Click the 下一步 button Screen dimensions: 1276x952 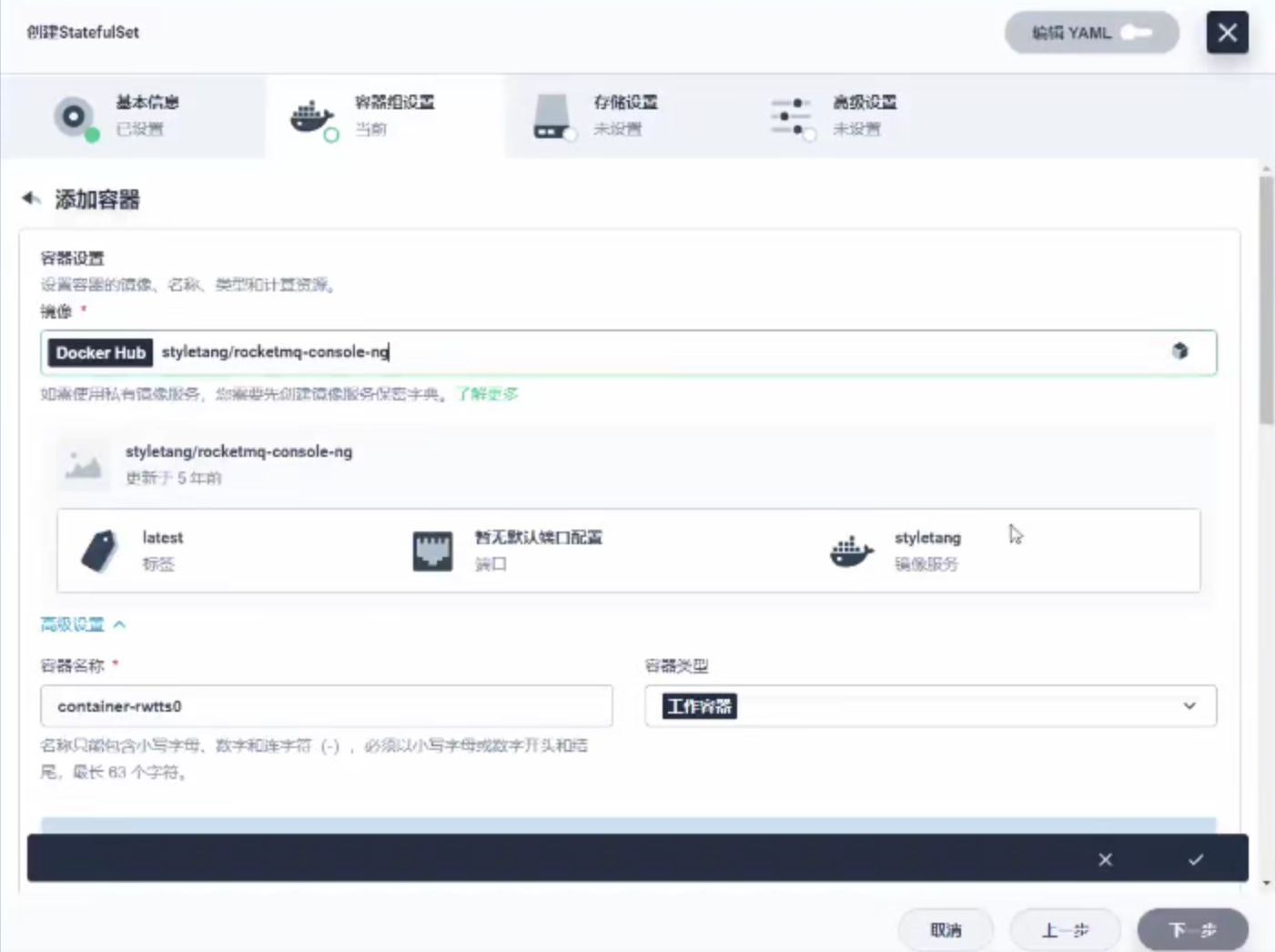click(x=1192, y=930)
